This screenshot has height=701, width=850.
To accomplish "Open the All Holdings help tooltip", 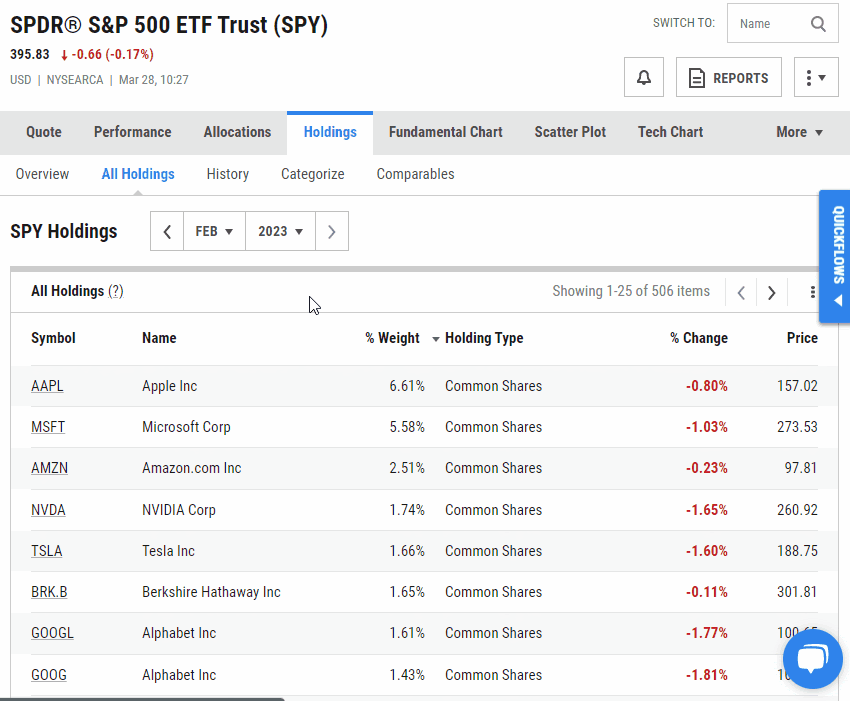I will click(x=116, y=292).
